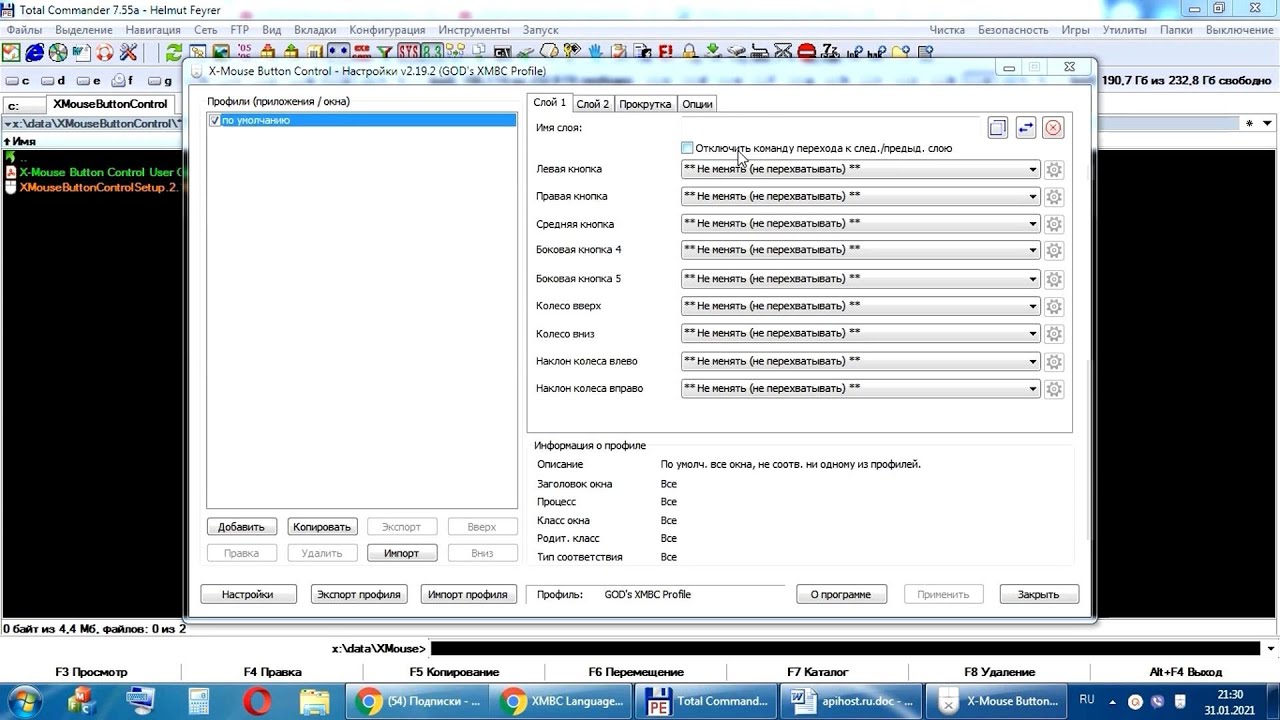This screenshot has height=720, width=1280.
Task: Open Левая кнопка action dropdown
Action: point(860,169)
